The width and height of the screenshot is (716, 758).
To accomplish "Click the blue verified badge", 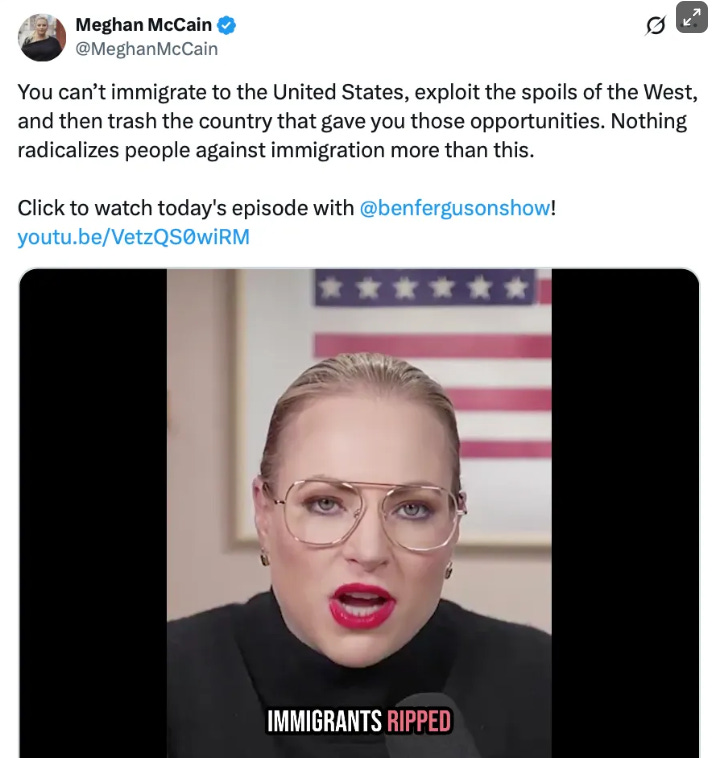I will pos(226,25).
